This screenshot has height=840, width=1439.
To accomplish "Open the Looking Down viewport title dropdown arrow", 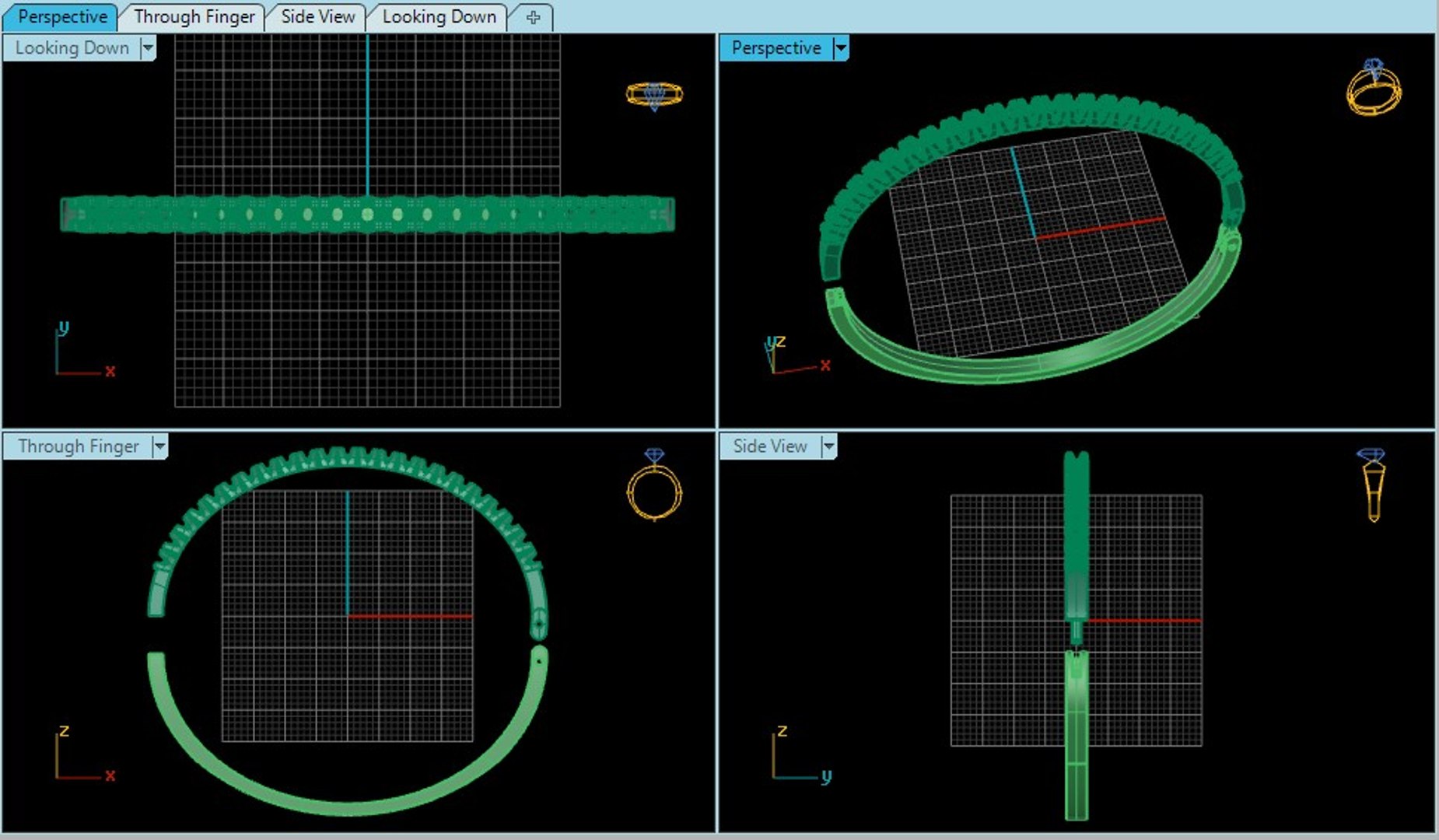I will click(x=148, y=48).
